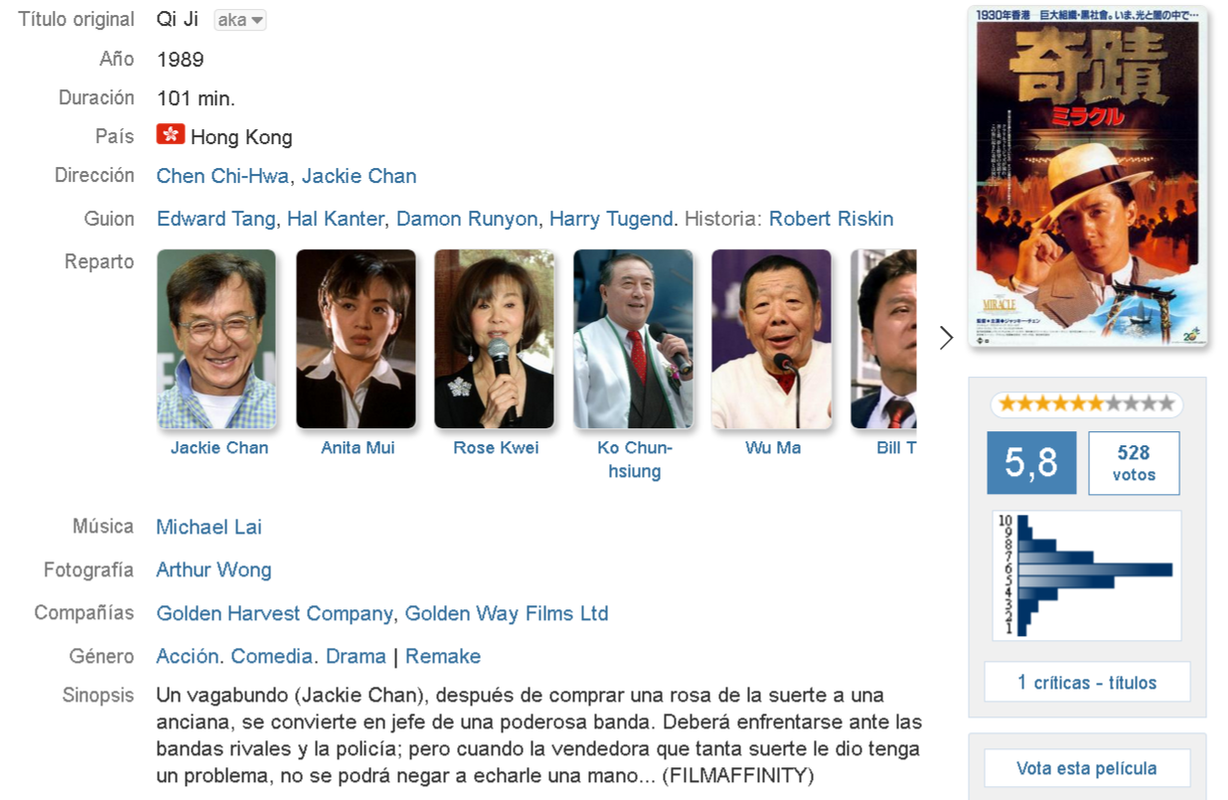The image size is (1228, 800).
Task: Open director Chen Chi-Hwa page
Action: click(x=223, y=176)
